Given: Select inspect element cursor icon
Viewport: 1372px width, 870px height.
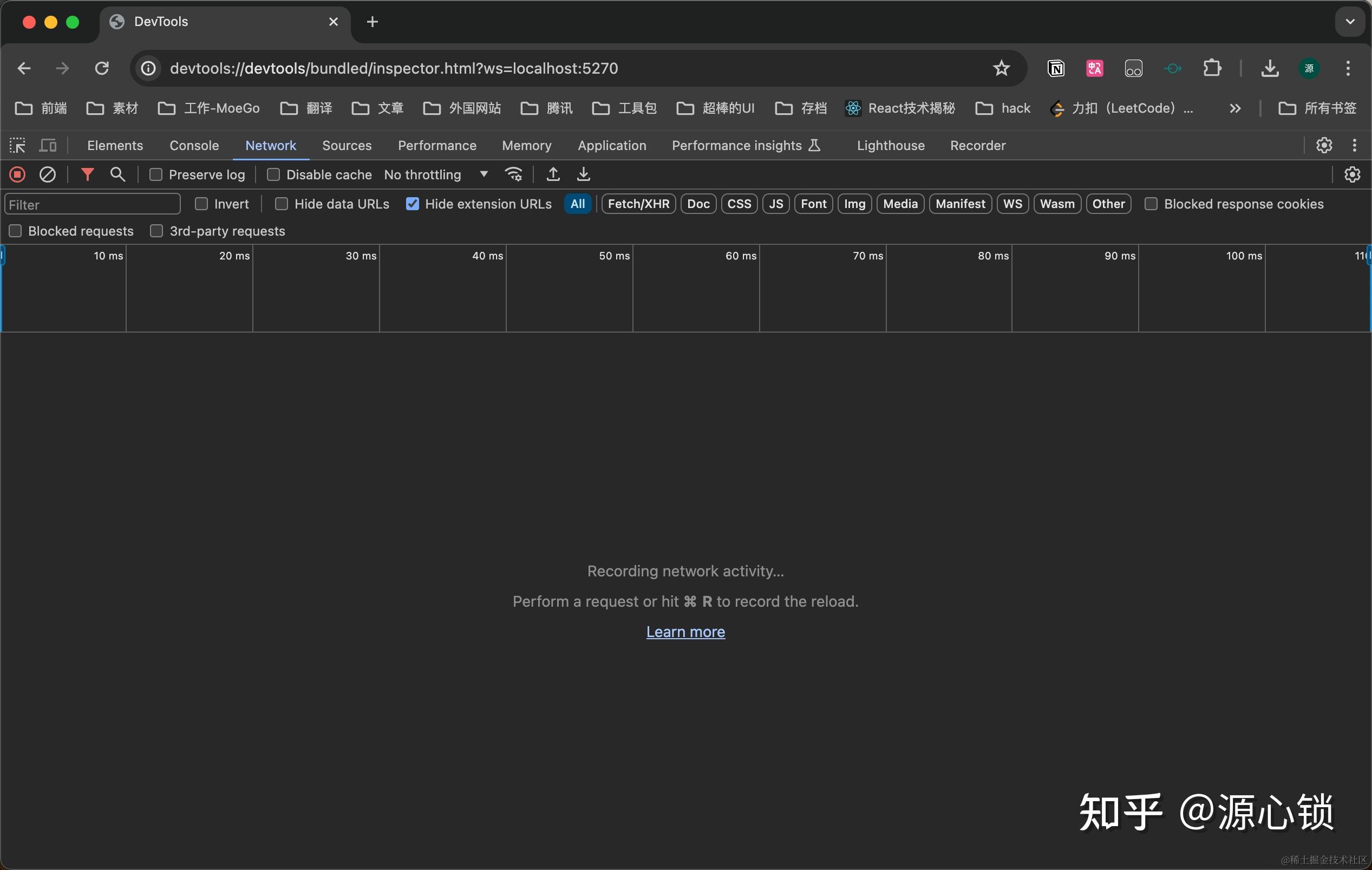Looking at the screenshot, I should pos(18,145).
